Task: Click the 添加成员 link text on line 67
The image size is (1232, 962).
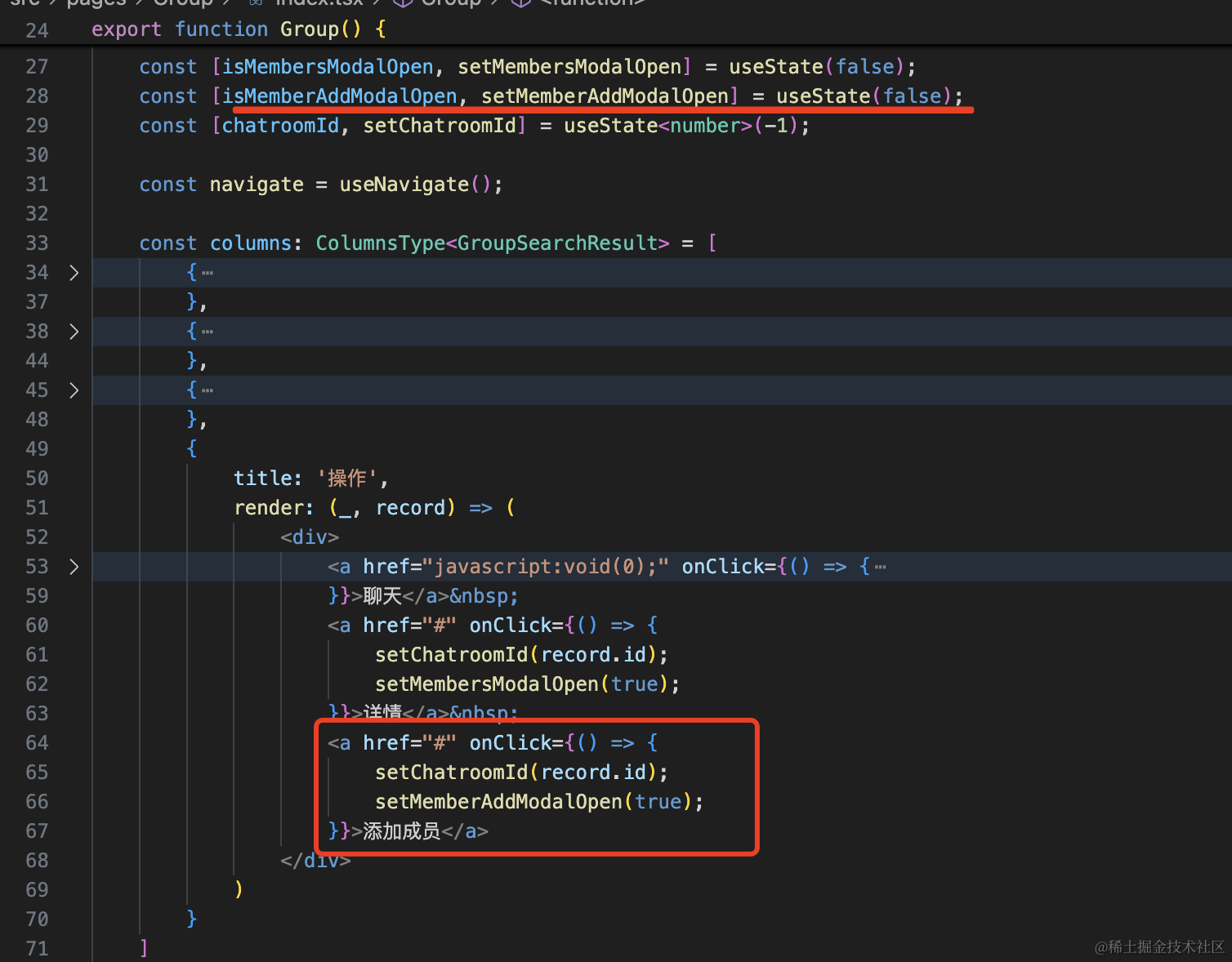Action: (401, 831)
